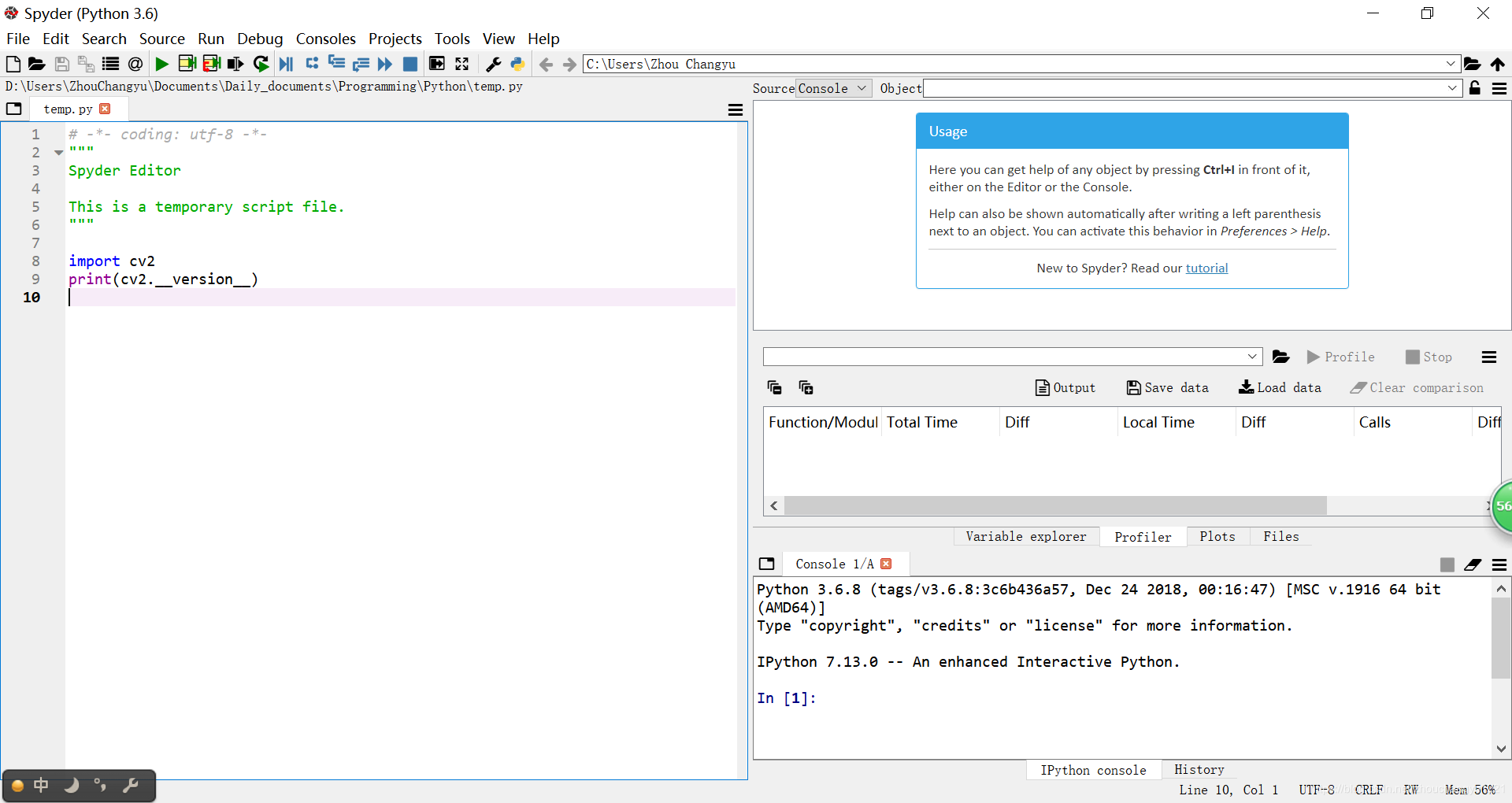Switch to the Files tab
This screenshot has height=803, width=1512.
(1281, 536)
